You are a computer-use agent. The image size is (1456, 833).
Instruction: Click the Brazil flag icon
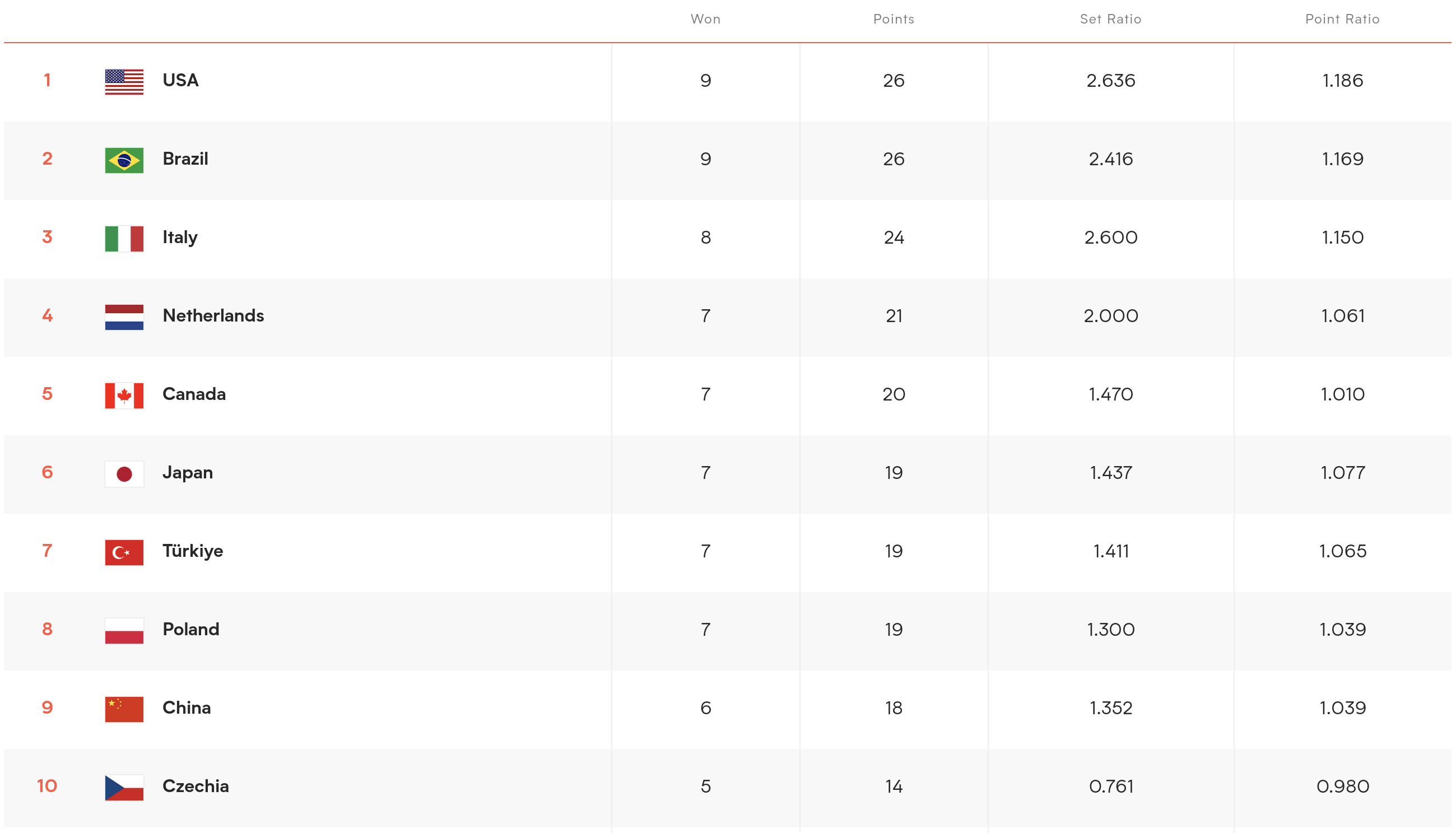coord(124,160)
